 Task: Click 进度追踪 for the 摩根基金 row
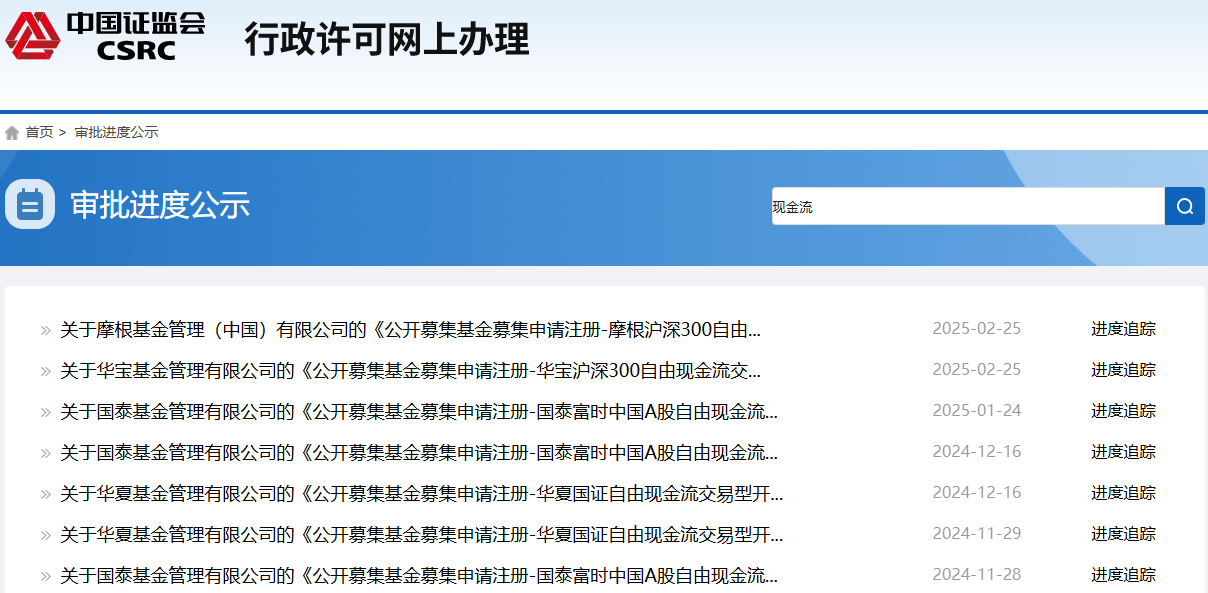[1123, 329]
